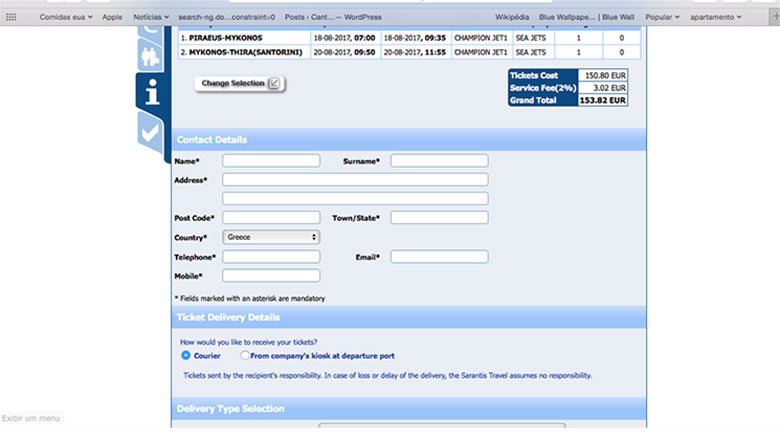Image resolution: width=780 pixels, height=442 pixels.
Task: Focus the Surname input field
Action: [x=439, y=161]
